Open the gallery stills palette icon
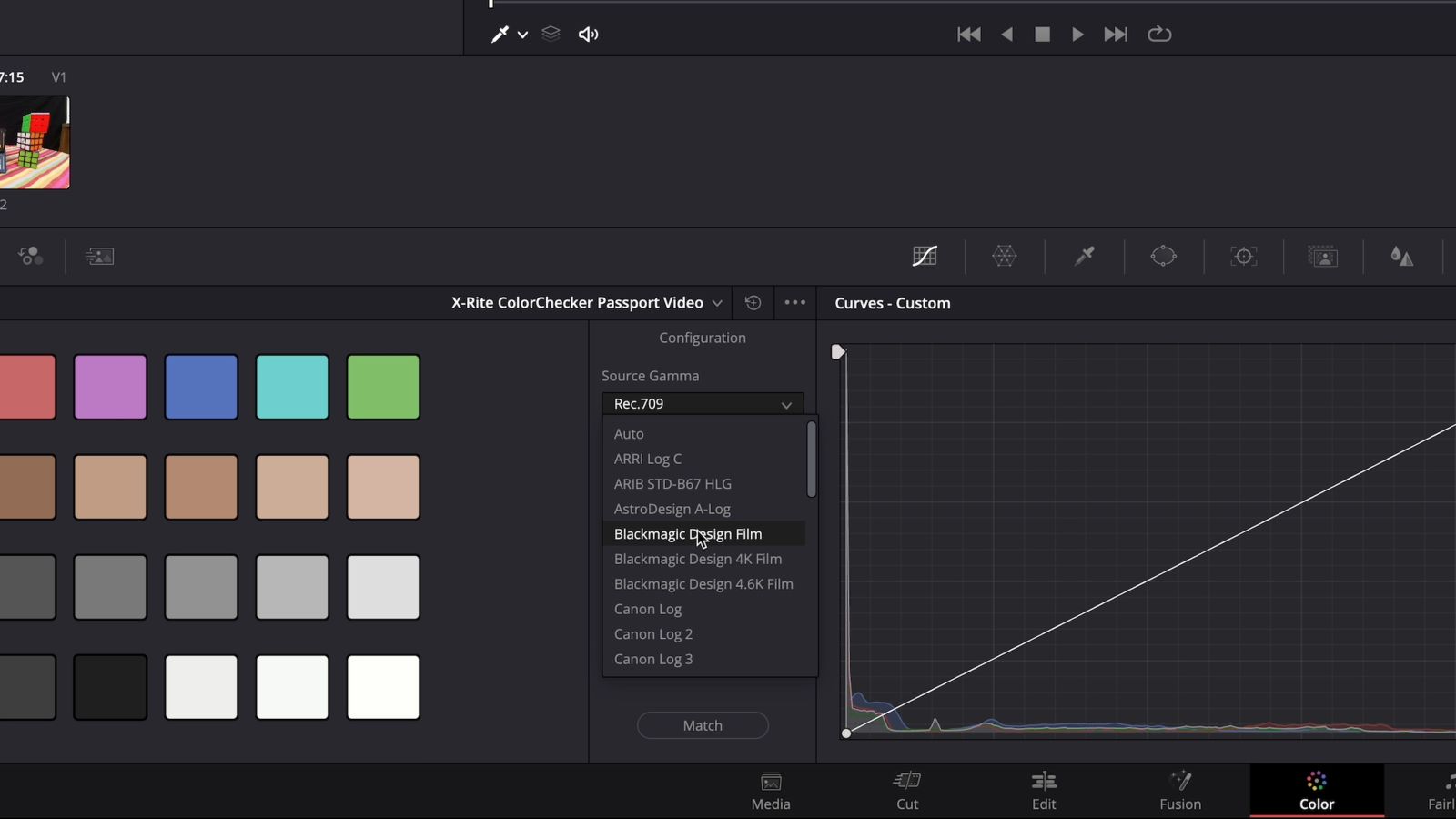The image size is (1456, 819). [x=99, y=257]
